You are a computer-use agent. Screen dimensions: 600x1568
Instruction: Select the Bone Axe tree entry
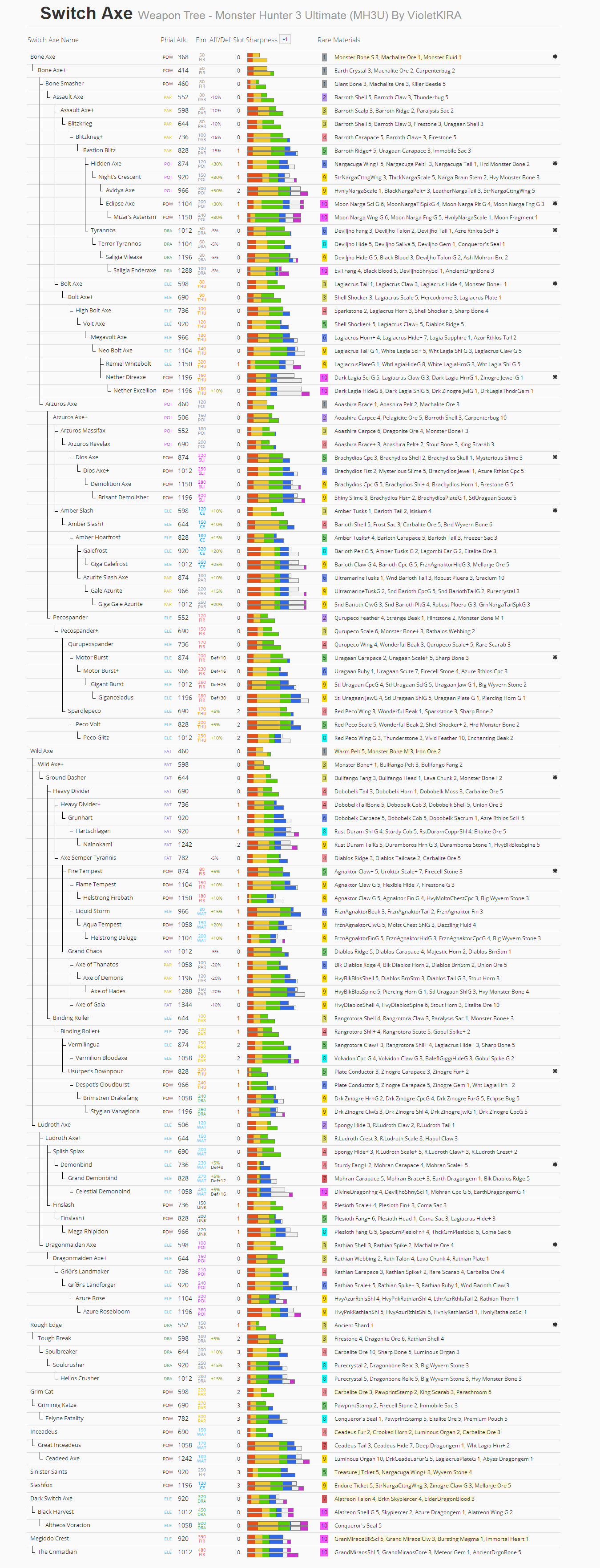tap(43, 57)
